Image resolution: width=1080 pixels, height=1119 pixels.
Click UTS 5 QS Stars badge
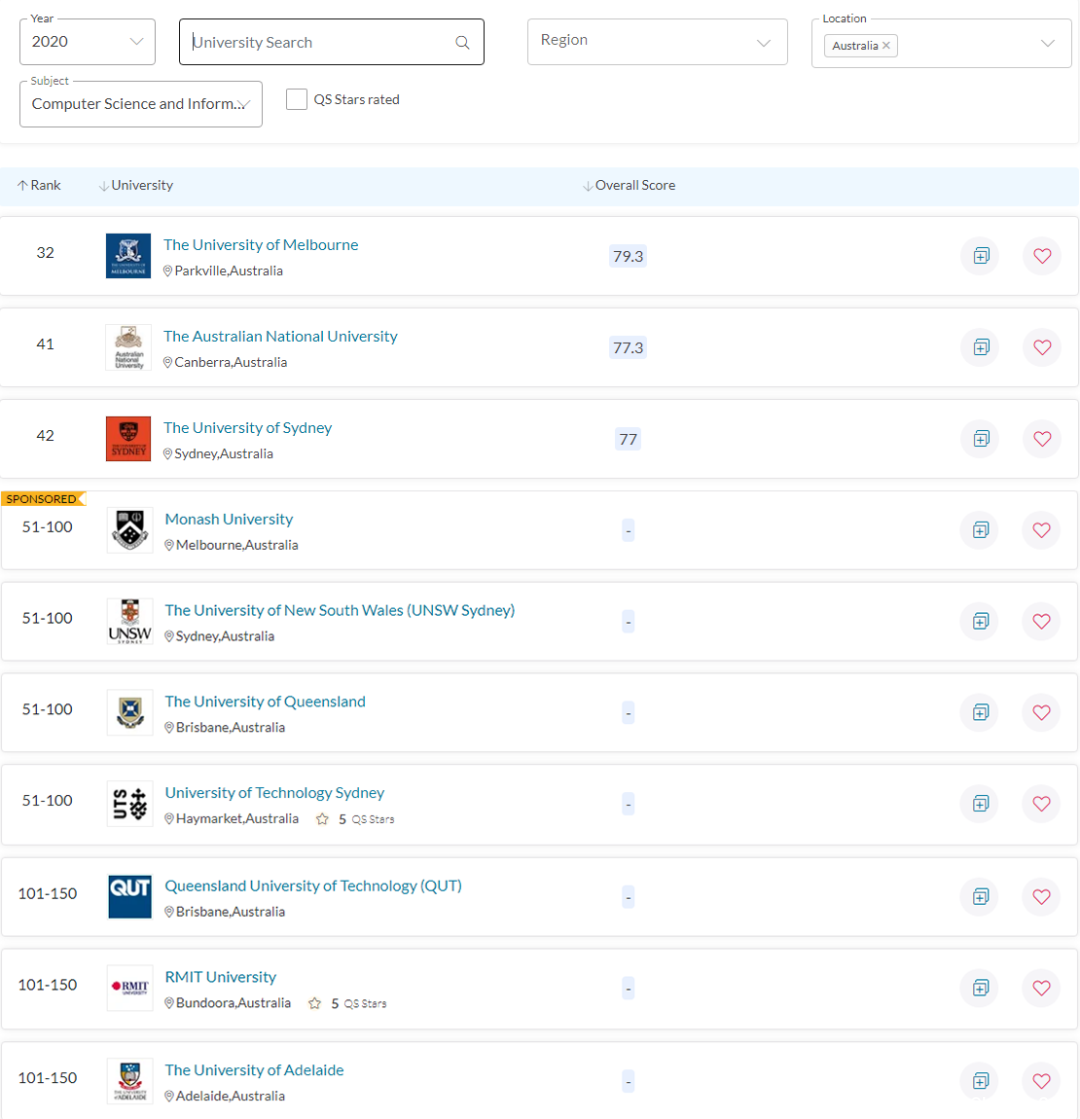tap(355, 819)
